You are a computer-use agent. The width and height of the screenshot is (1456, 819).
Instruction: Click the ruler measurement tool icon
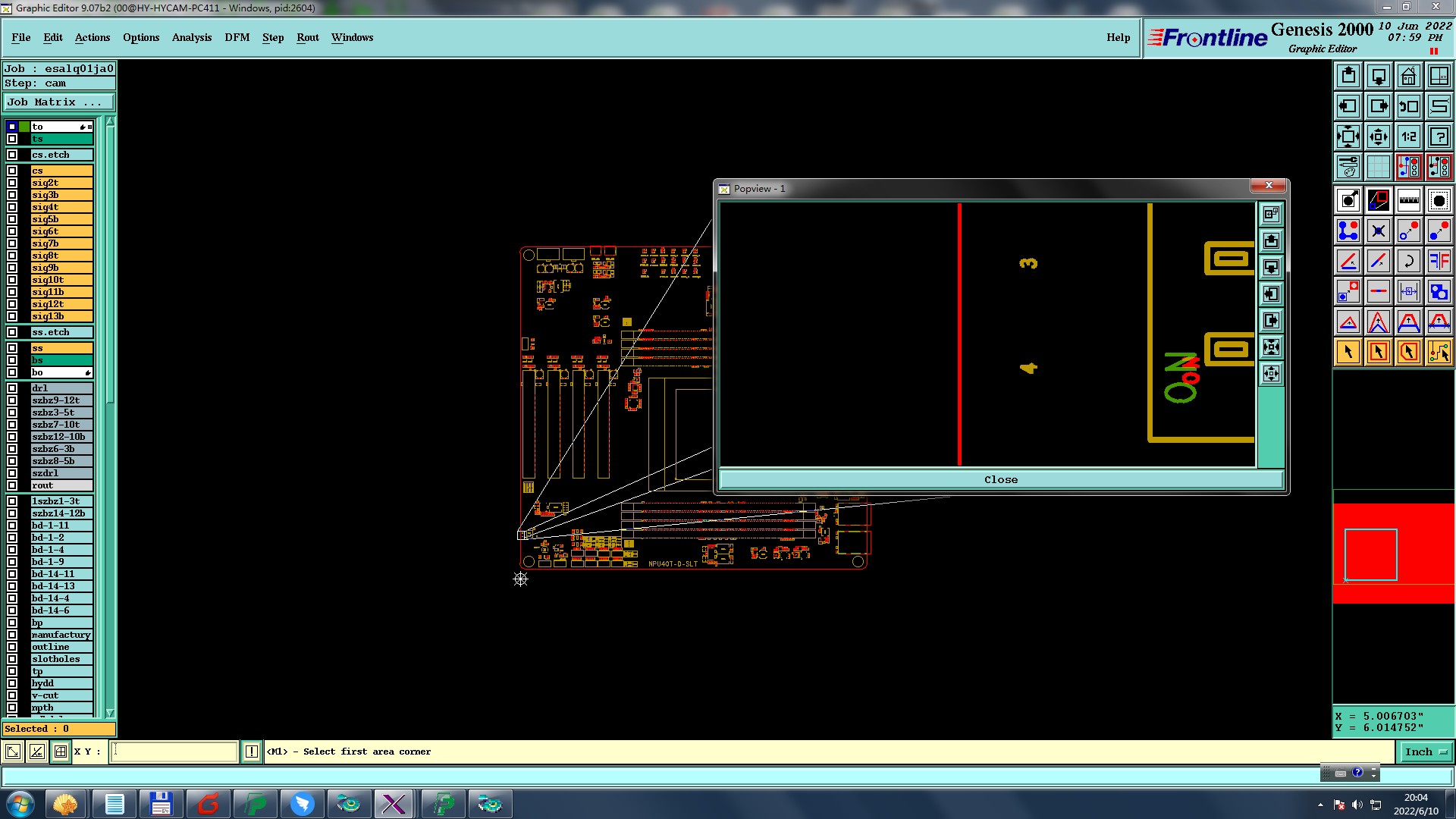[x=1408, y=200]
